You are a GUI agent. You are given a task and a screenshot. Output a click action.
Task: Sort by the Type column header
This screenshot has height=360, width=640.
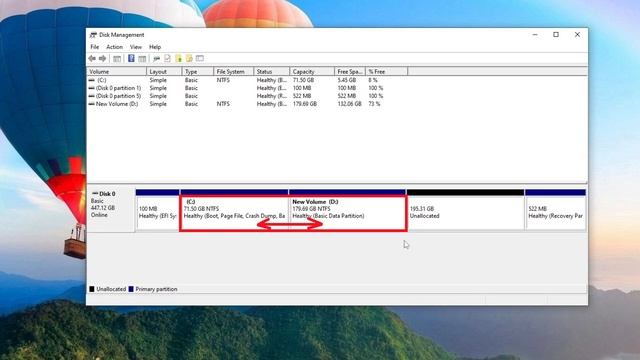coord(198,71)
